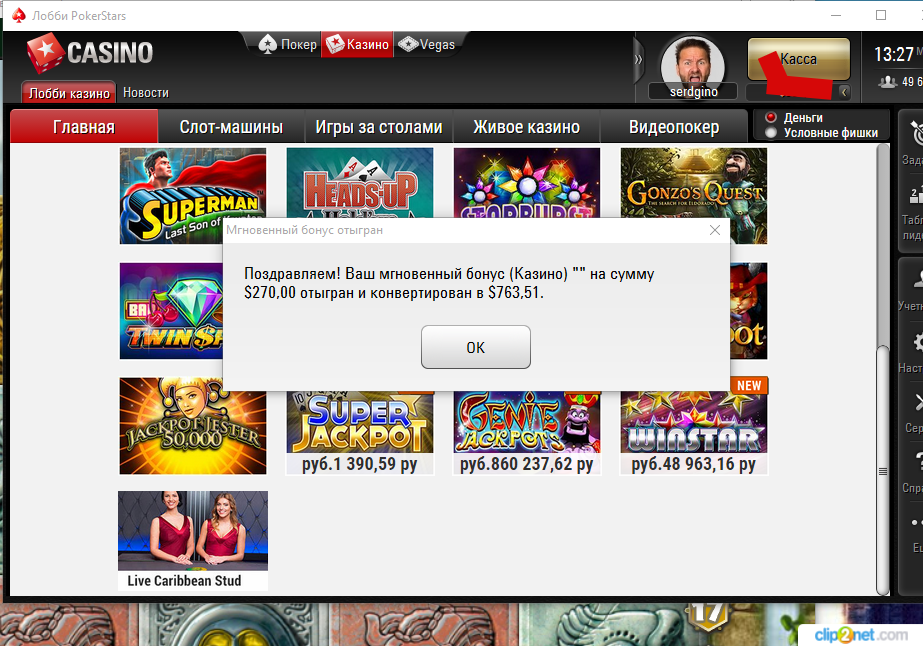Screen dimensions: 923x646
Task: Open the Новости tab
Action: 146,92
